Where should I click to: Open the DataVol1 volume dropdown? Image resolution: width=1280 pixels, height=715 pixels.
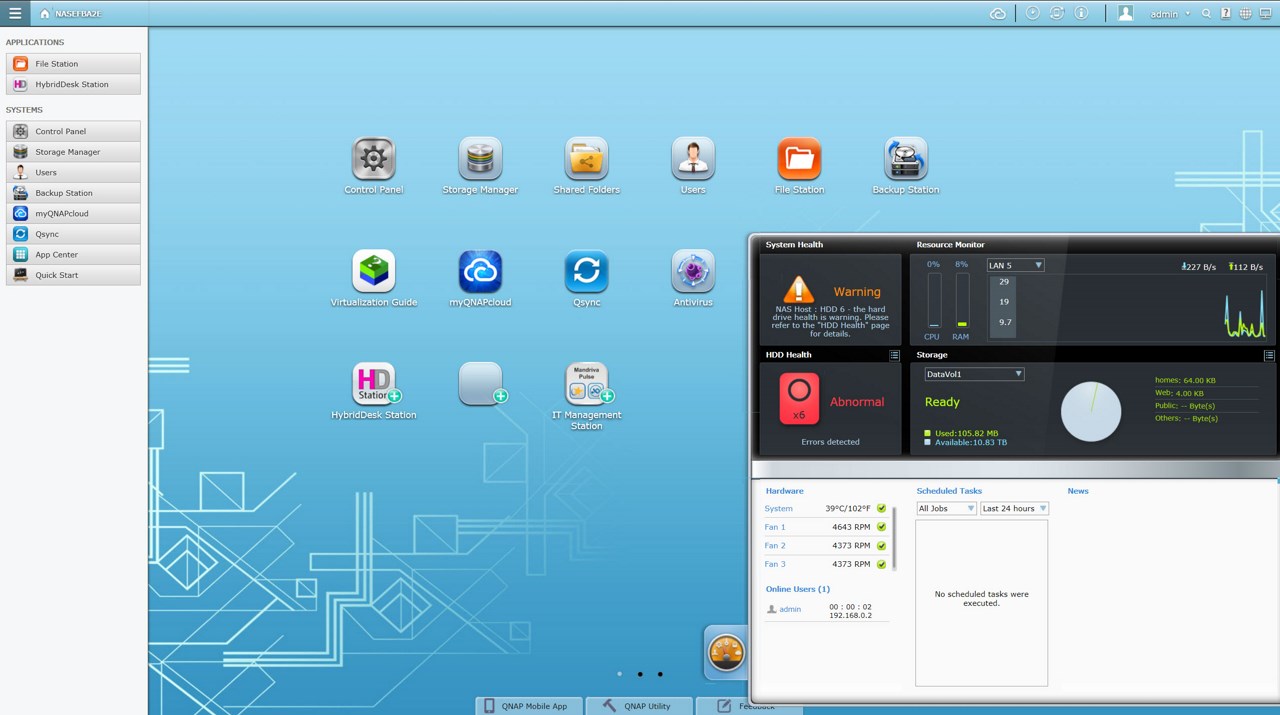coord(974,374)
